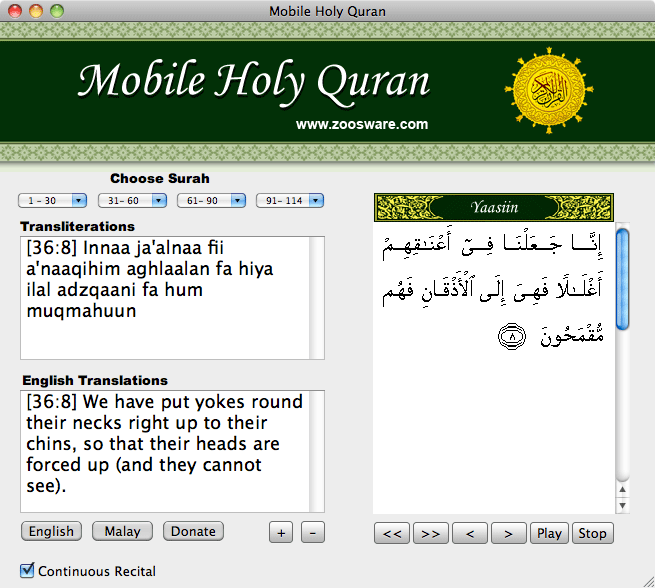Image resolution: width=655 pixels, height=588 pixels.
Task: Zoom the window with the green button
Action: pos(57,11)
